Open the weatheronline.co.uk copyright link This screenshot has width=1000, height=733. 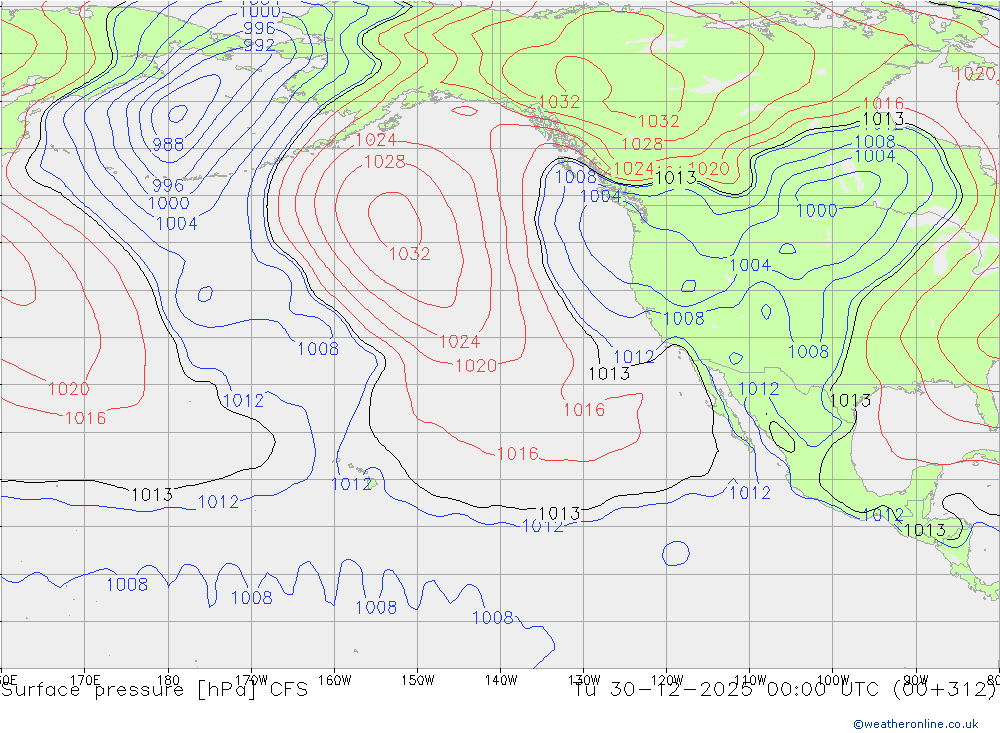[915, 723]
